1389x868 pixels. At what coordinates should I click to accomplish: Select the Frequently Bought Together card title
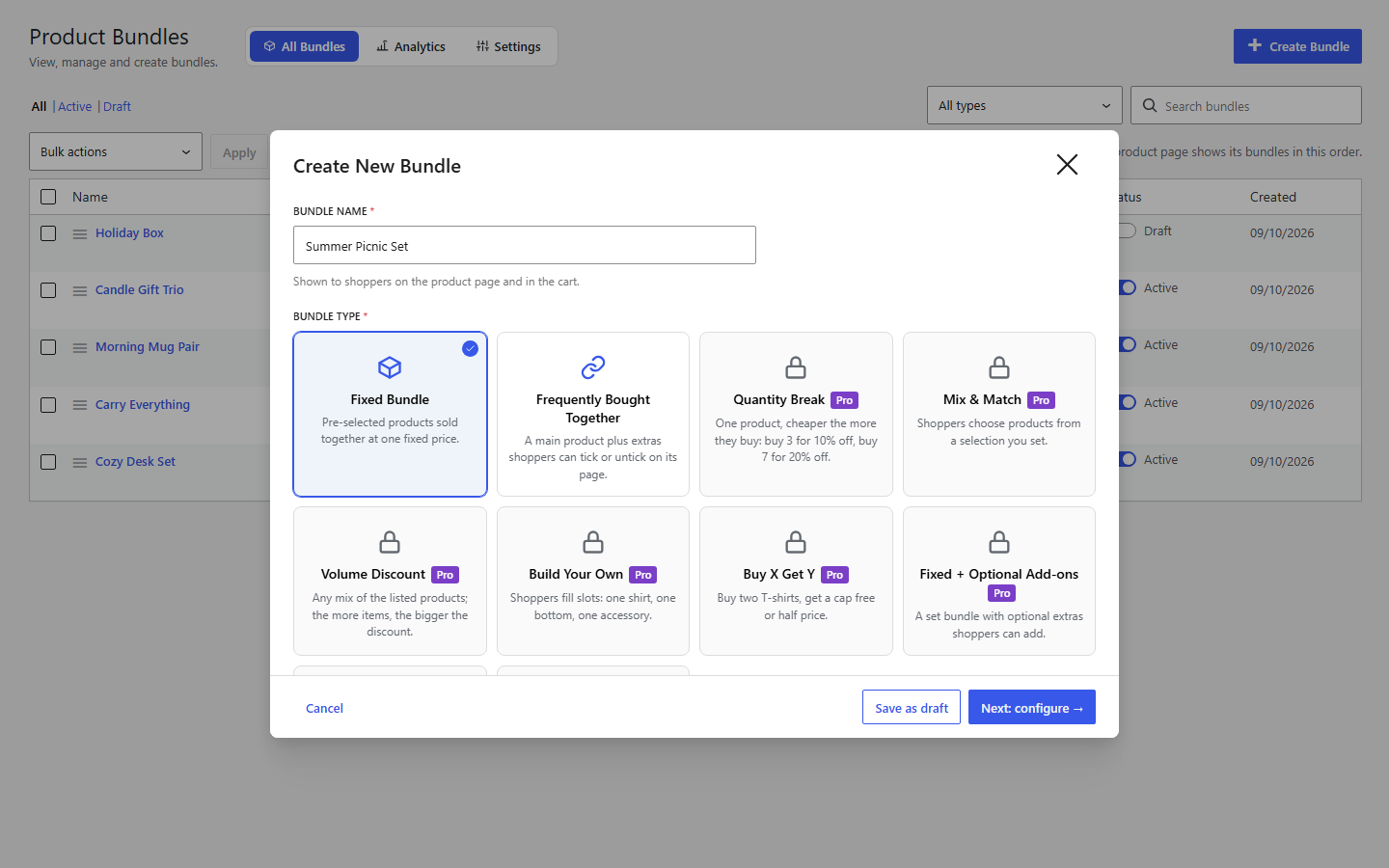[593, 409]
